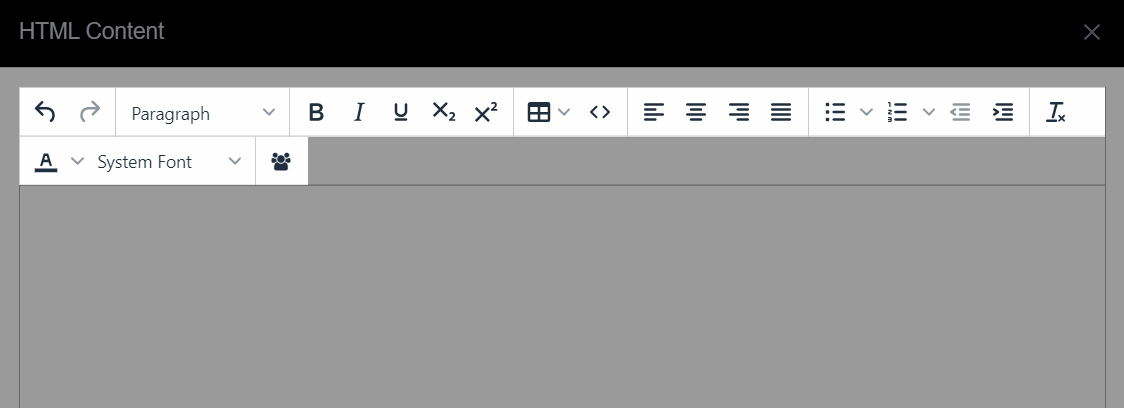
Task: Increase indent of the paragraph
Action: [x=1004, y=113]
